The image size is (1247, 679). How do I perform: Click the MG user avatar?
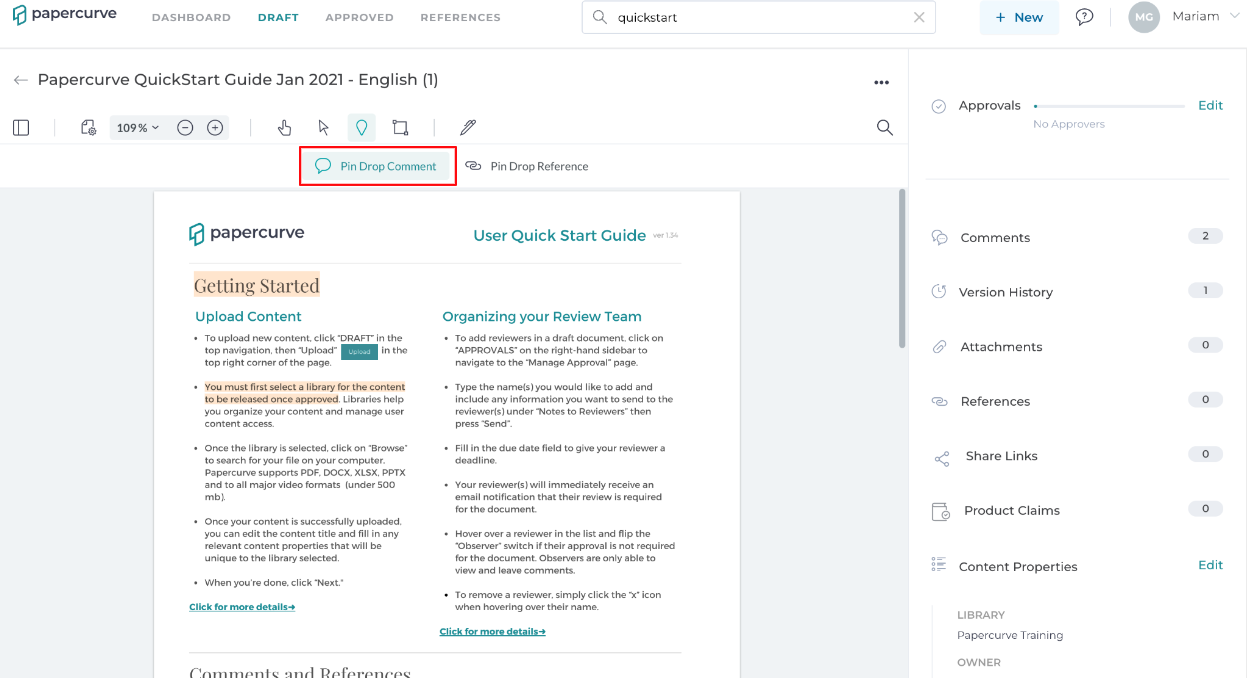(x=1144, y=17)
